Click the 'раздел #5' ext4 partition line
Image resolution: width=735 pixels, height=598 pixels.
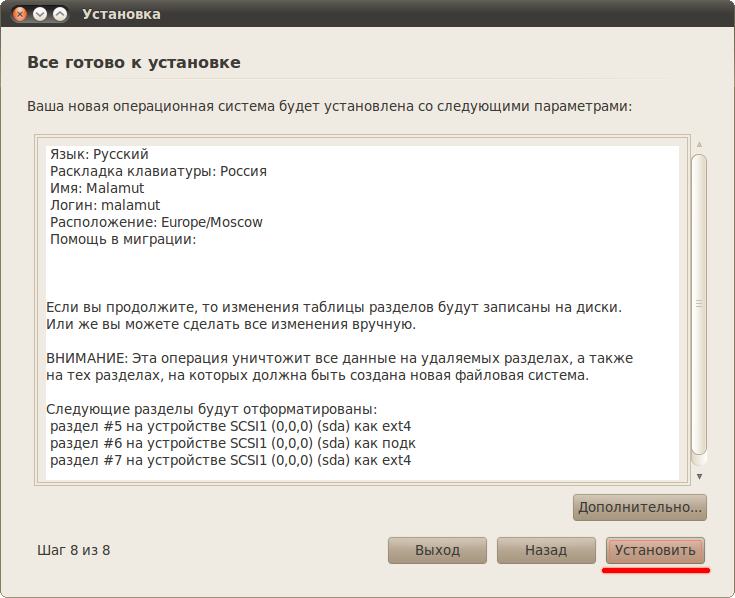point(230,426)
